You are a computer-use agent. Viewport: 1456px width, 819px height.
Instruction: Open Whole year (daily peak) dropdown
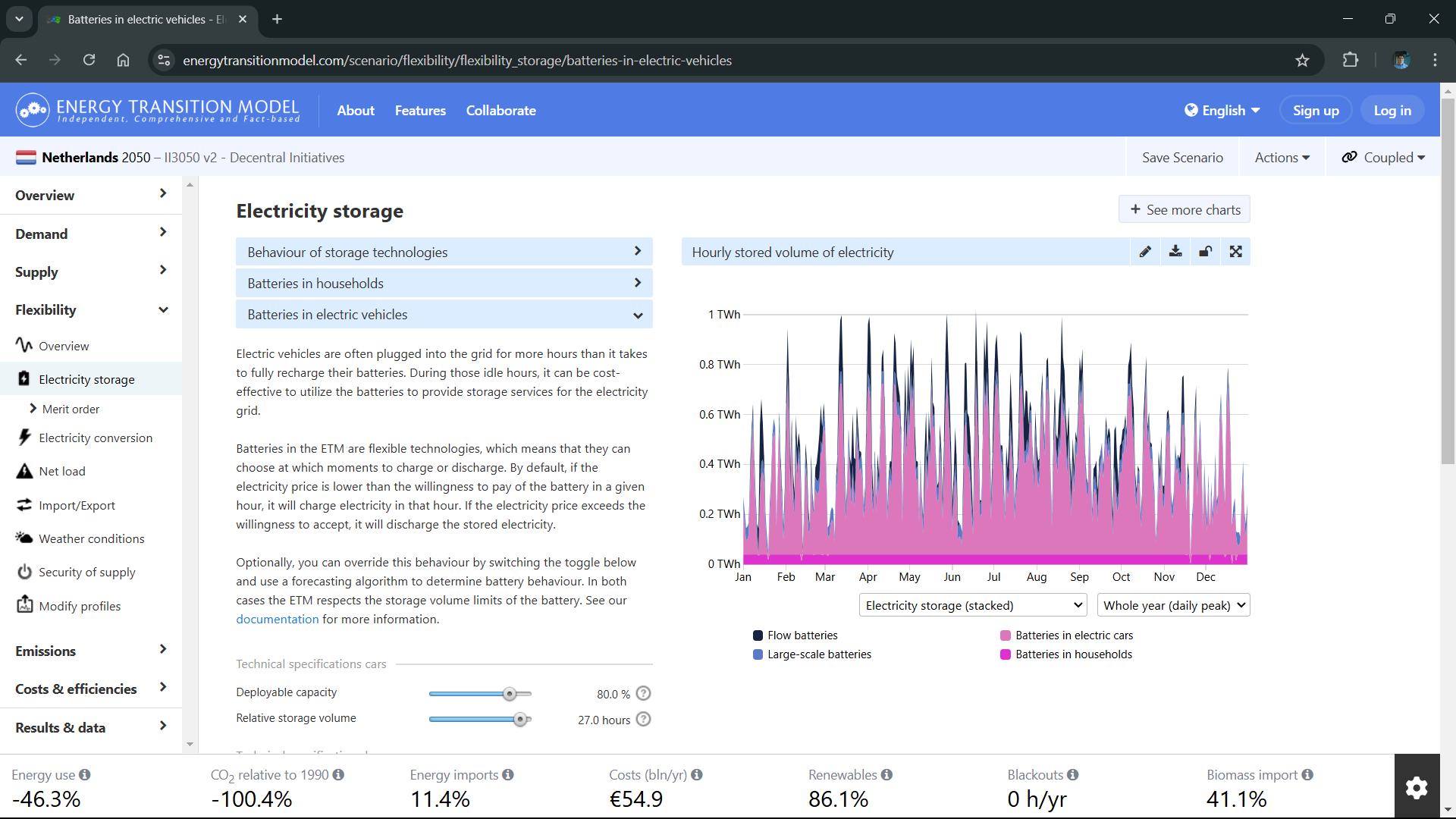click(1173, 605)
